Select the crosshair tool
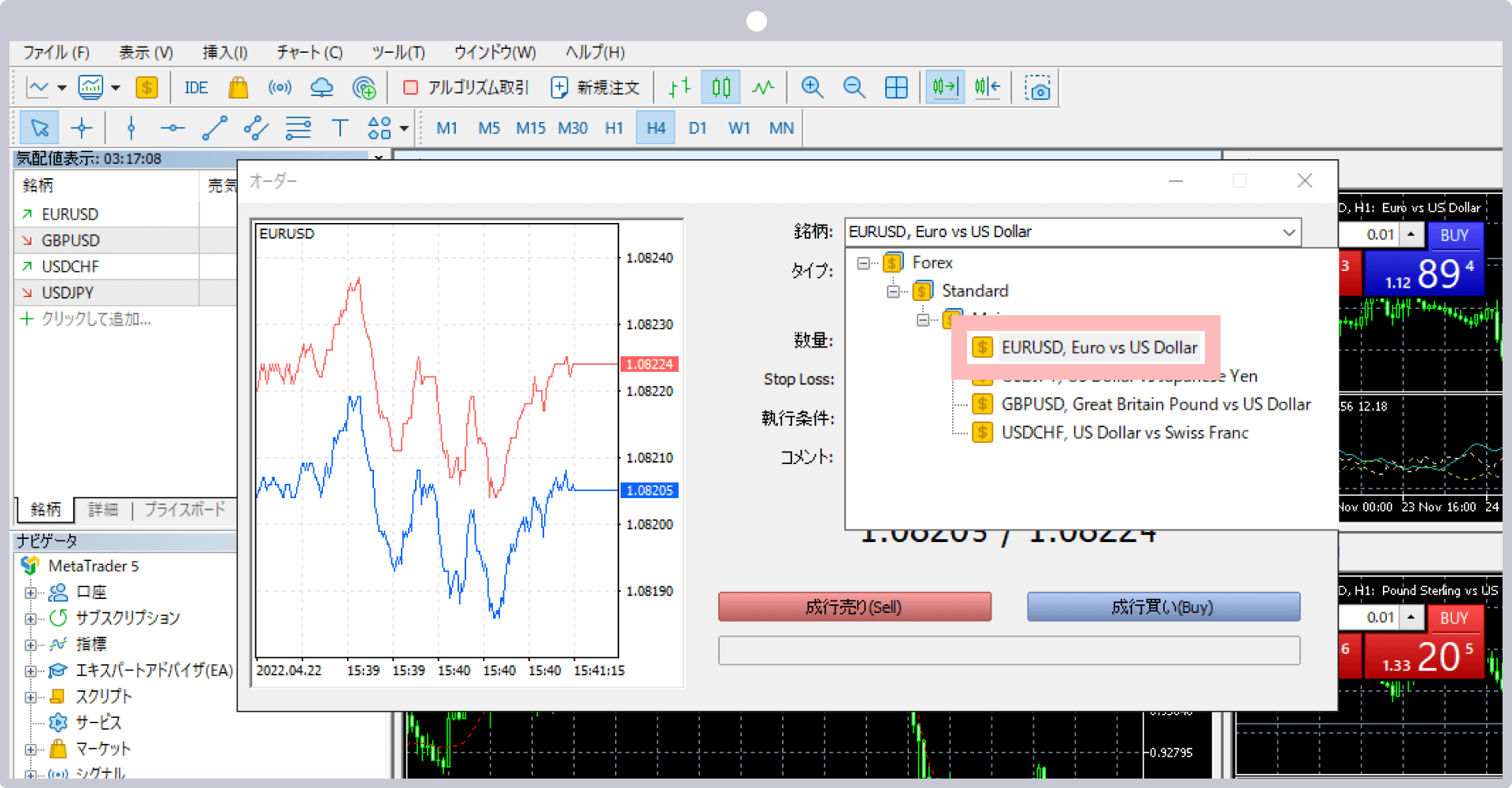This screenshot has width=1512, height=788. pyautogui.click(x=81, y=128)
